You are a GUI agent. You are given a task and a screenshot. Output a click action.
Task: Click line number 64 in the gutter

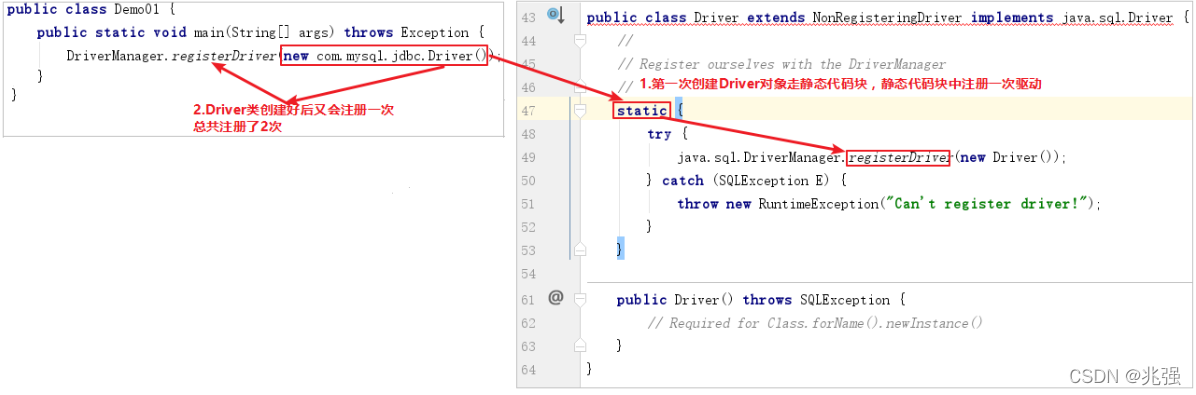click(529, 369)
